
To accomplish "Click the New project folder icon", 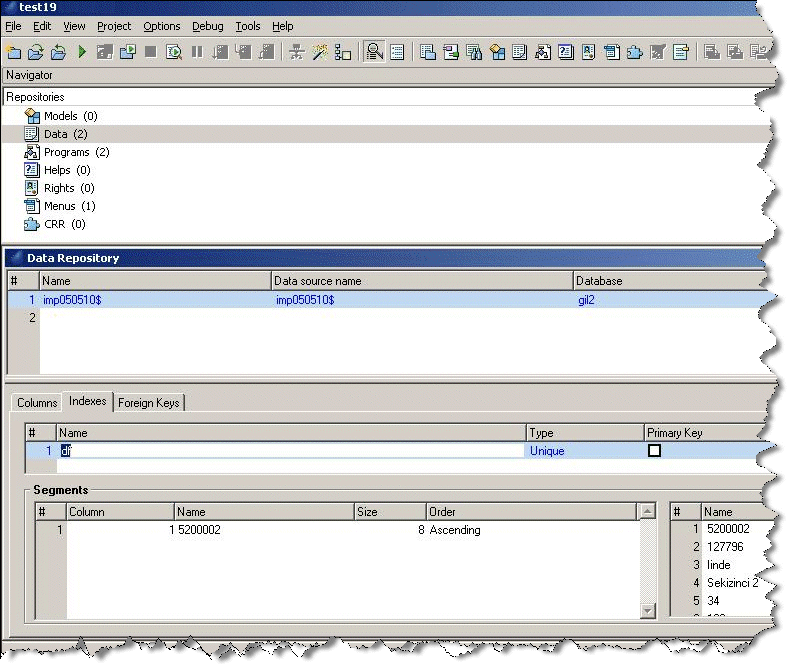I will [x=13, y=52].
